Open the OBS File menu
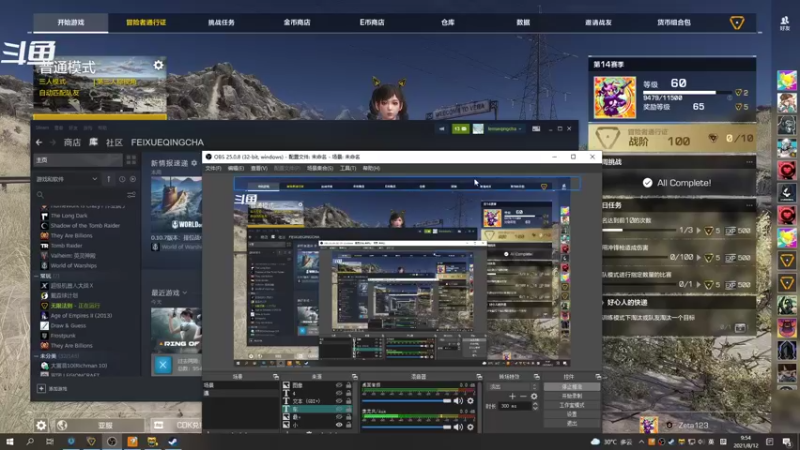Screen dimensions: 800x450 tap(213, 168)
